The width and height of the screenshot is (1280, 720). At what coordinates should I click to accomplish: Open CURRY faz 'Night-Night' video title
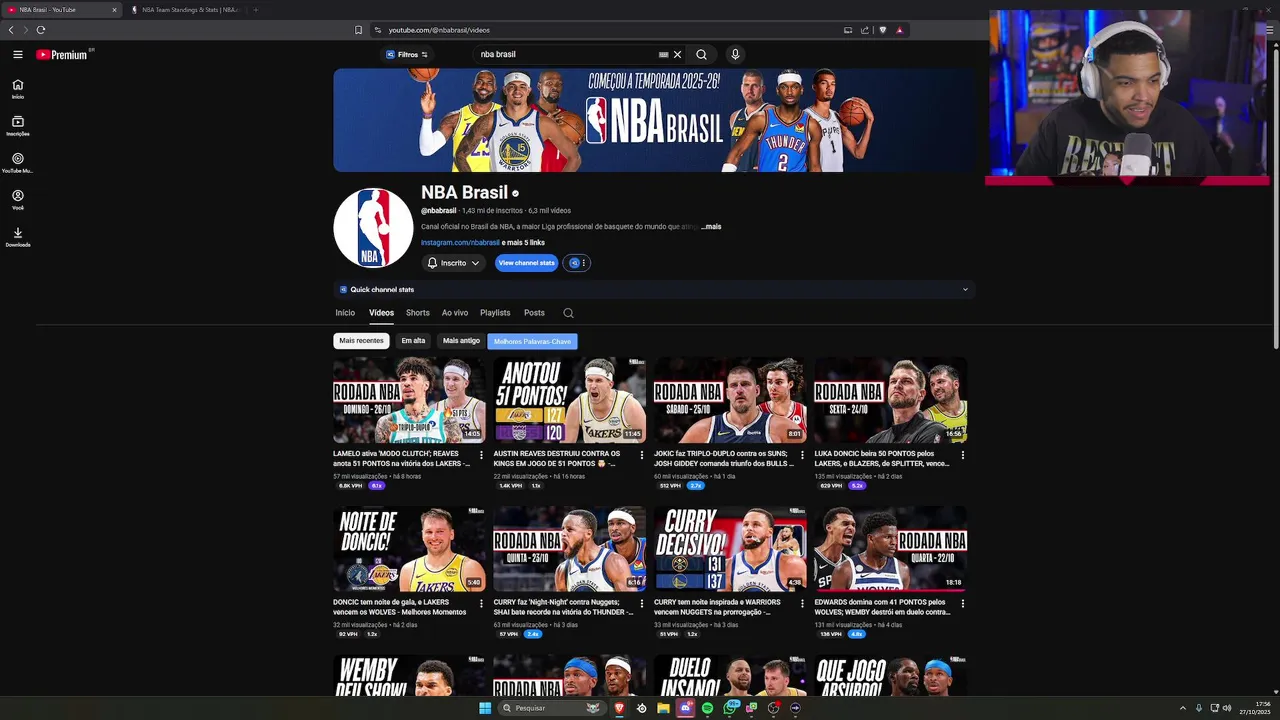tap(563, 607)
